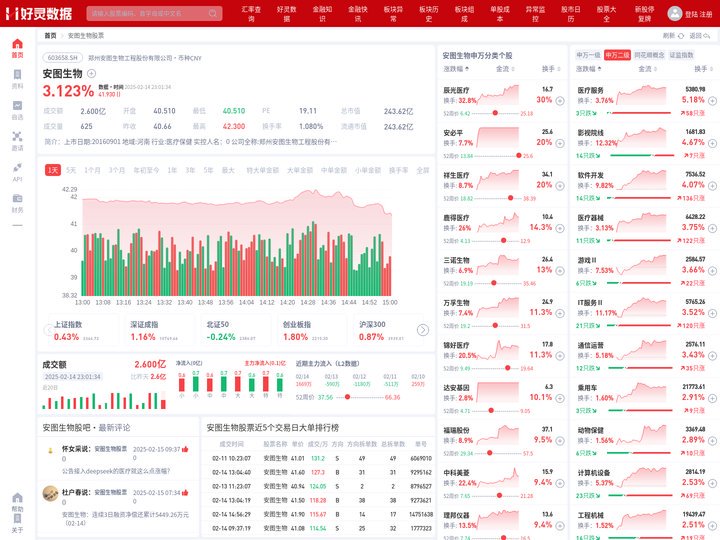Open the 全屏 fullscreen chart button
720x540 pixels.
click(422, 170)
